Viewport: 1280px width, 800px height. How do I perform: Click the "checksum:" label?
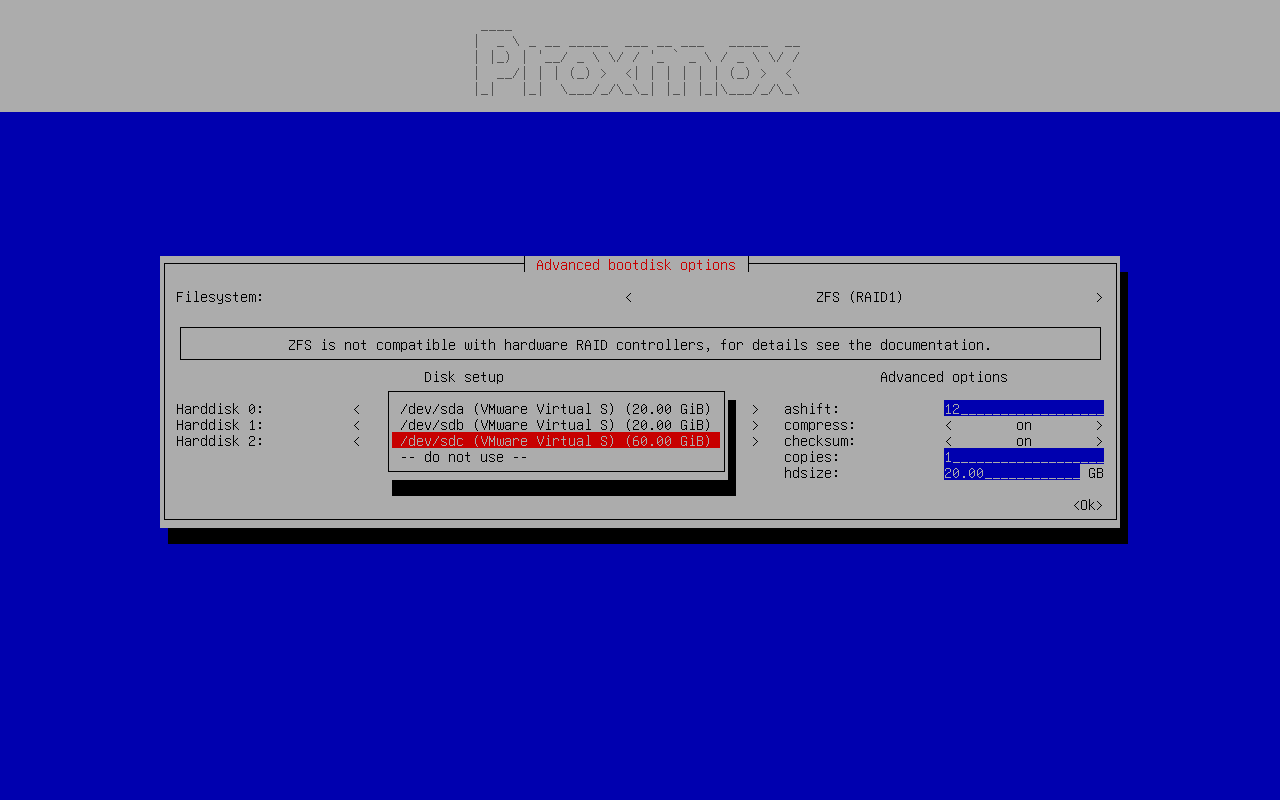pos(820,441)
